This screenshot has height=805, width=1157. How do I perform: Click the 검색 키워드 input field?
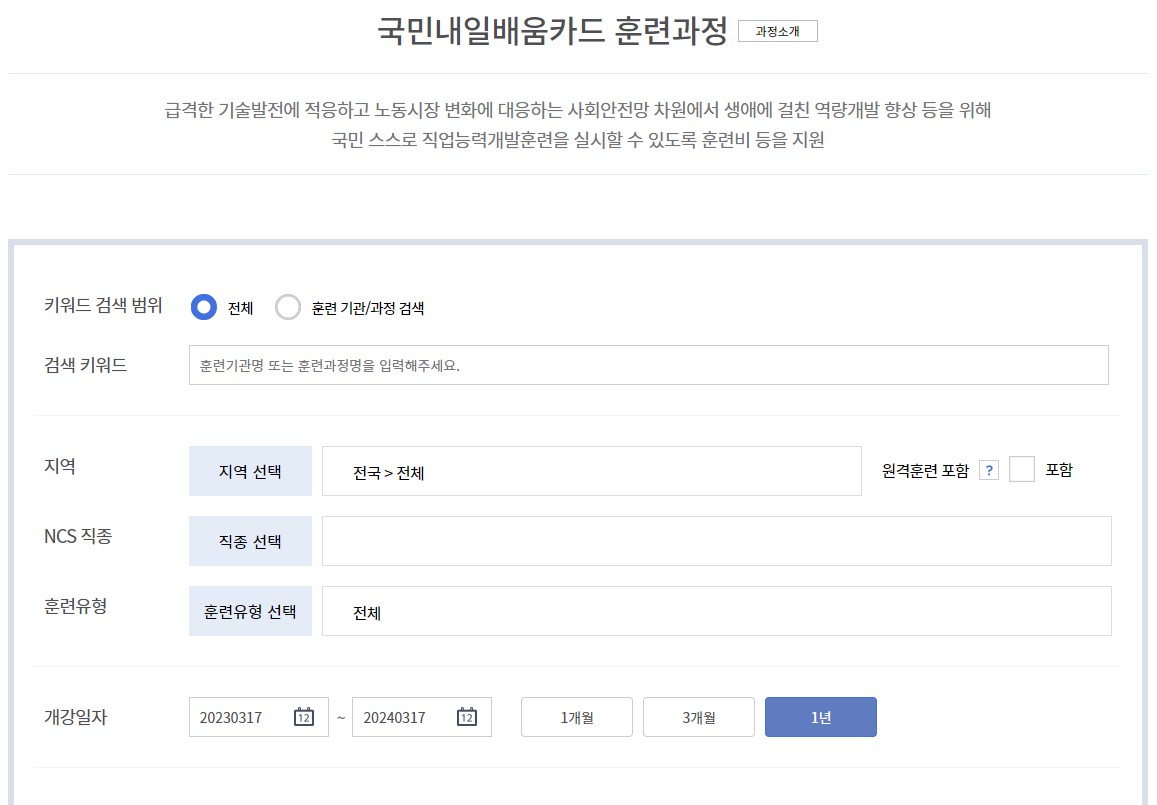click(x=648, y=364)
